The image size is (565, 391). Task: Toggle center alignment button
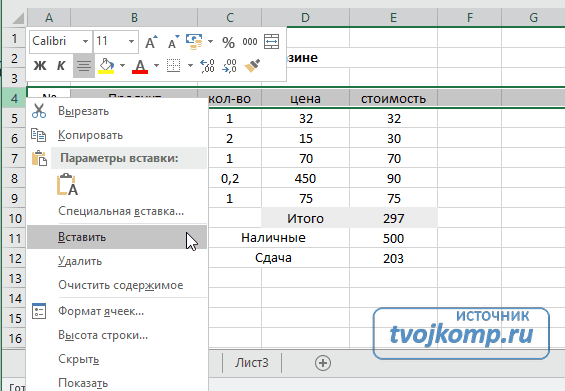pyautogui.click(x=84, y=66)
